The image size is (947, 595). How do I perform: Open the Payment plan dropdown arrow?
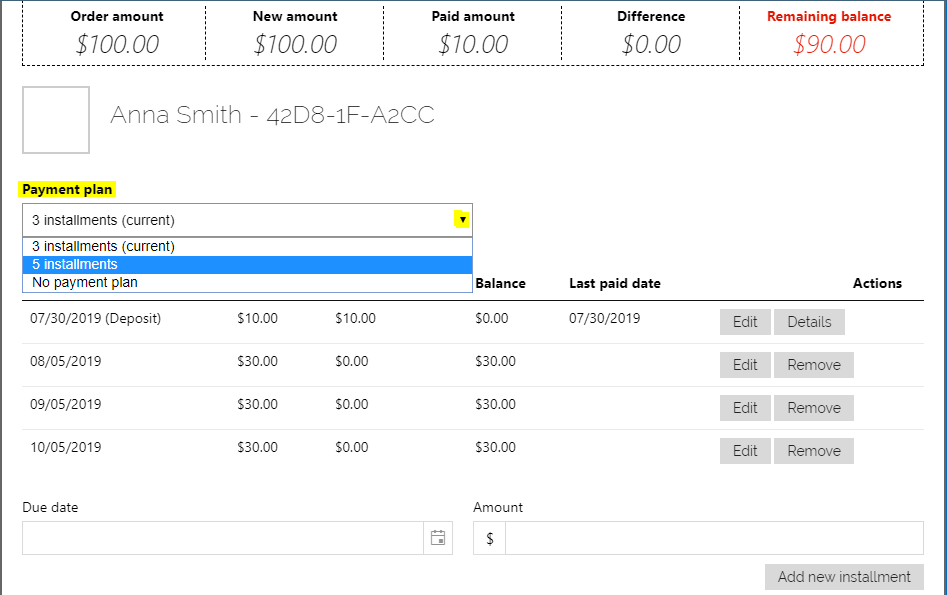tap(462, 219)
